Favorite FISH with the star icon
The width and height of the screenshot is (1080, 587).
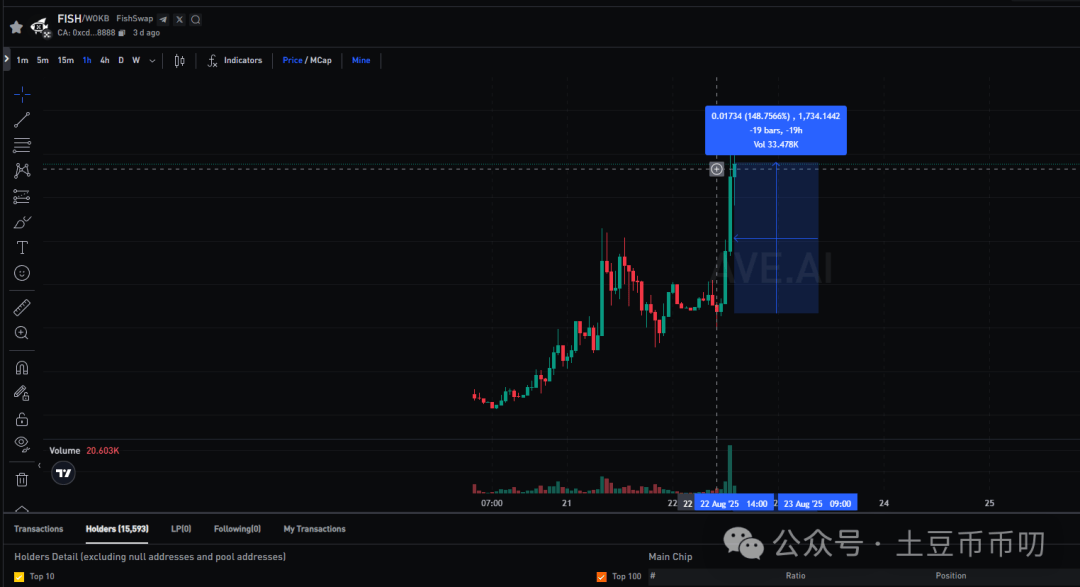(16, 27)
